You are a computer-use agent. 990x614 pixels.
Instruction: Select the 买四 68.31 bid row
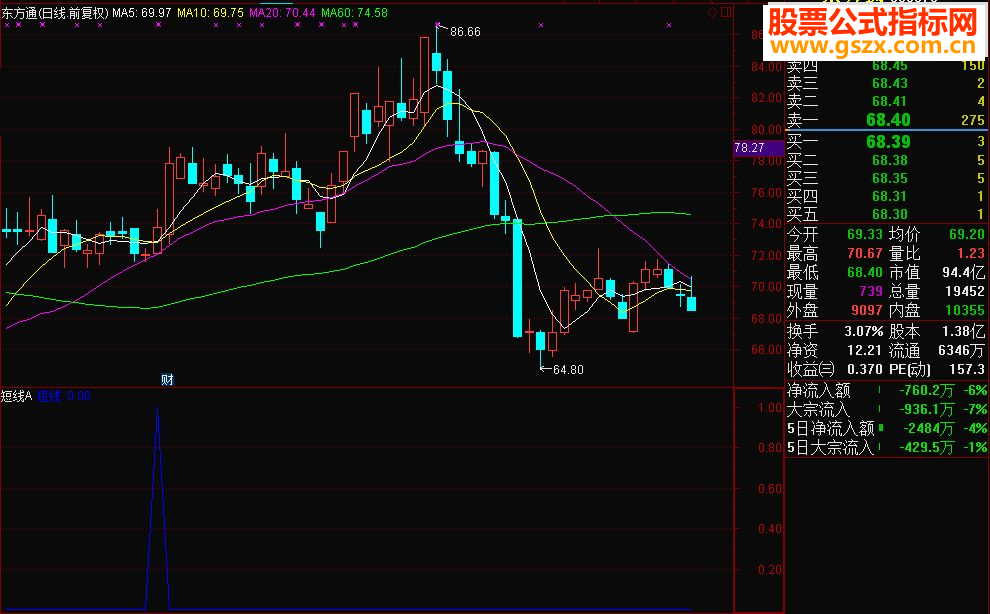tap(885, 196)
